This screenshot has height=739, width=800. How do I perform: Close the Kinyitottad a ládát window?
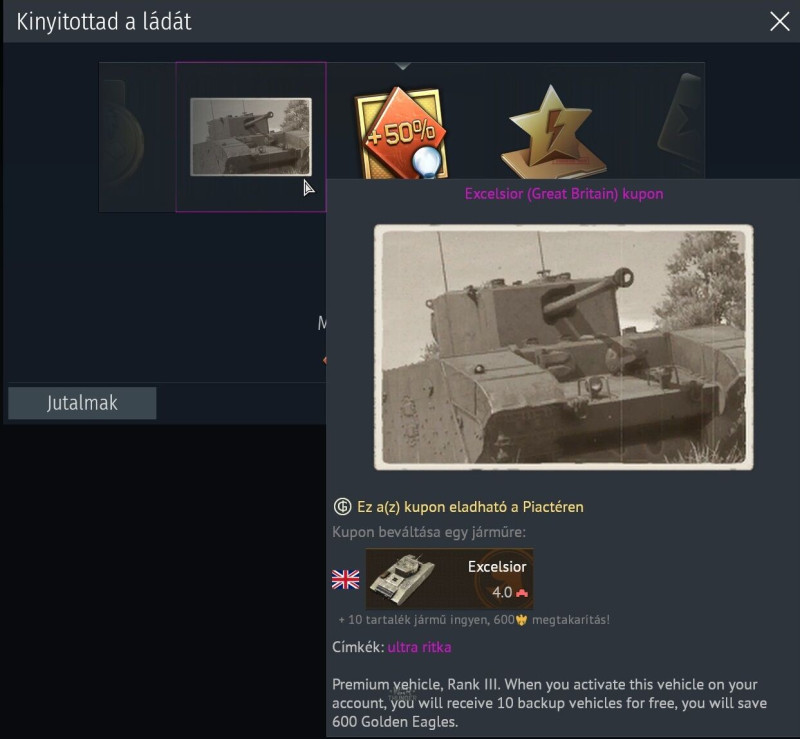click(780, 21)
